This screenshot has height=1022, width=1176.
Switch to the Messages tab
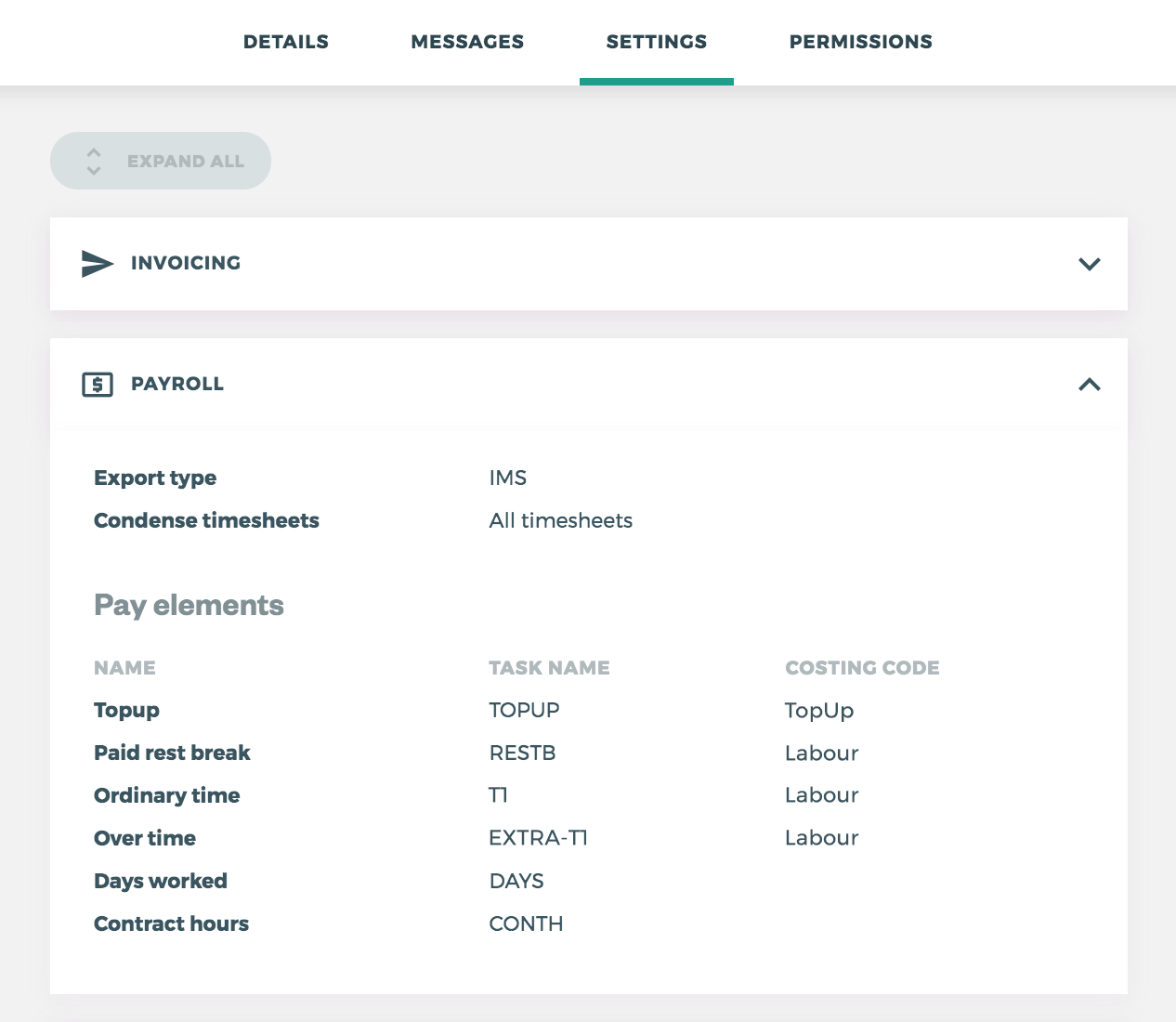pos(467,42)
